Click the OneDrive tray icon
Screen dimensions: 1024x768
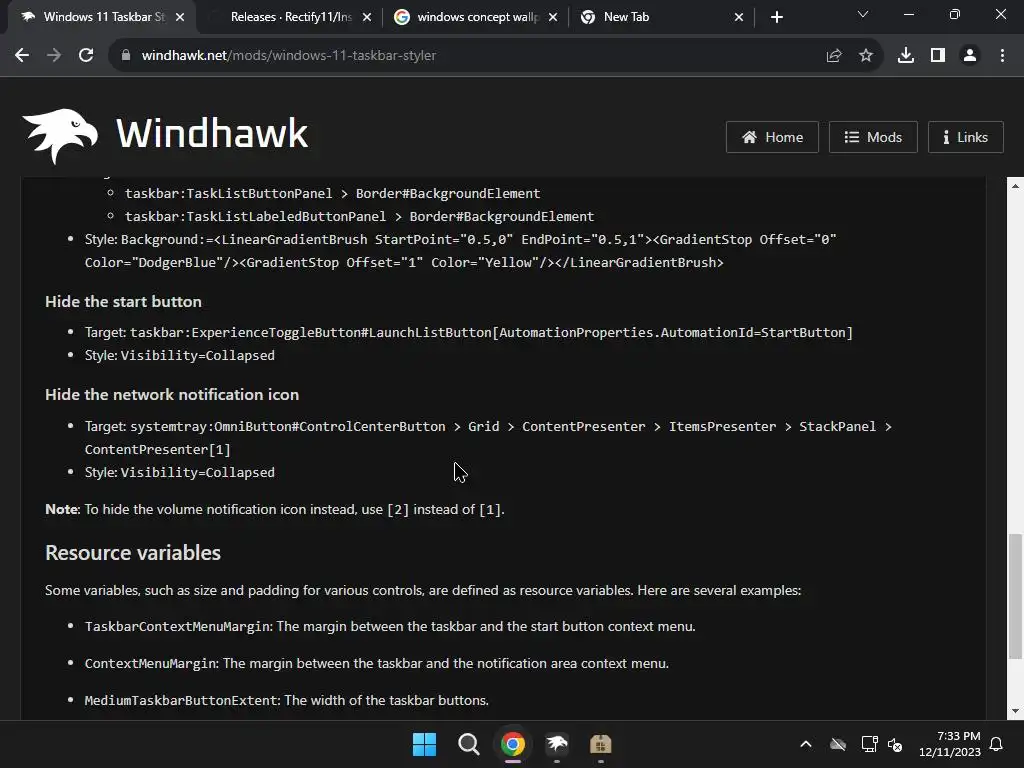pyautogui.click(x=838, y=744)
